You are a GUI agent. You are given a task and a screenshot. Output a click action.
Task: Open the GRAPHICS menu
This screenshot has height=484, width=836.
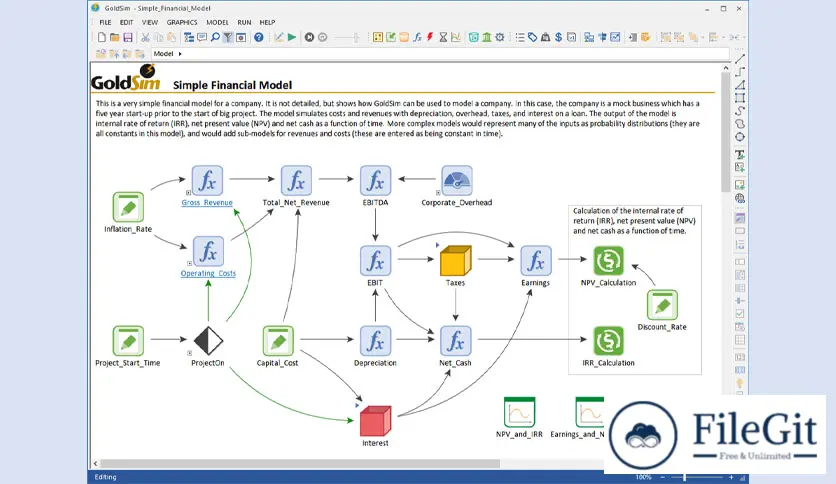[x=182, y=22]
